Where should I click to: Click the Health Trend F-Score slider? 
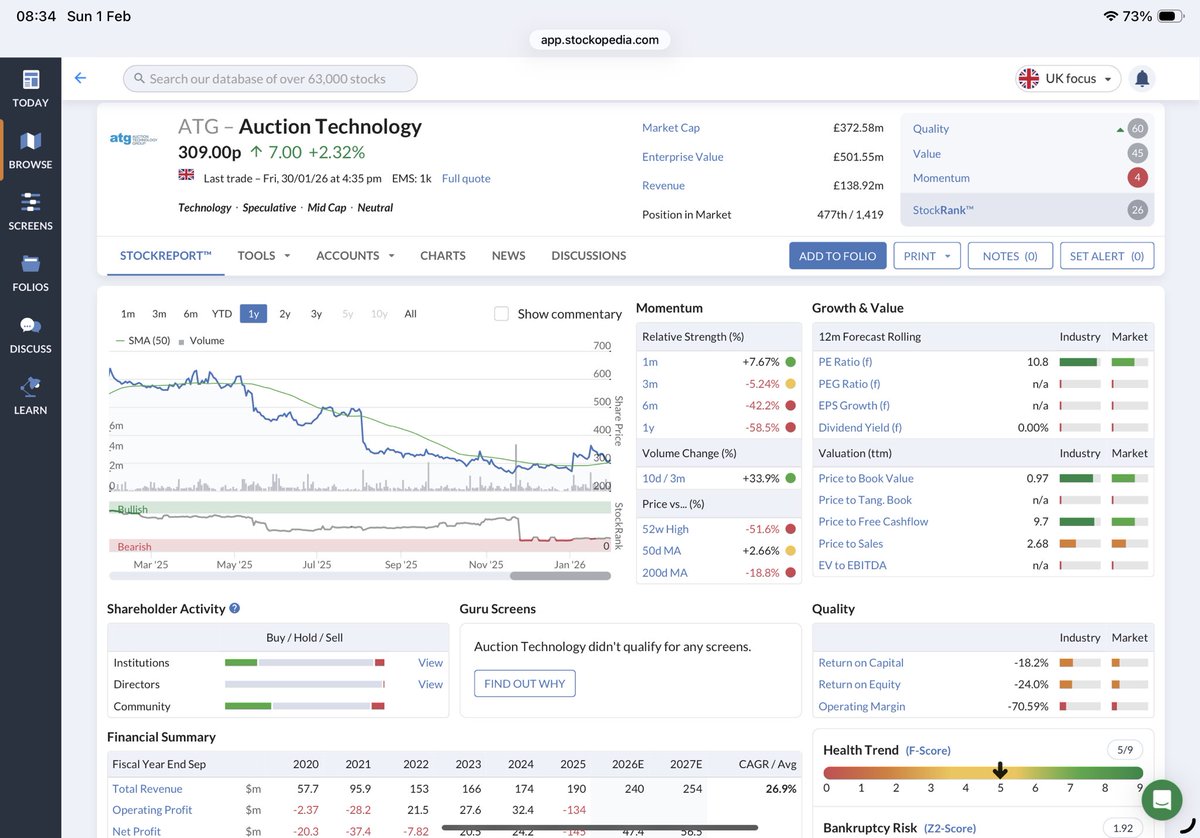983,772
